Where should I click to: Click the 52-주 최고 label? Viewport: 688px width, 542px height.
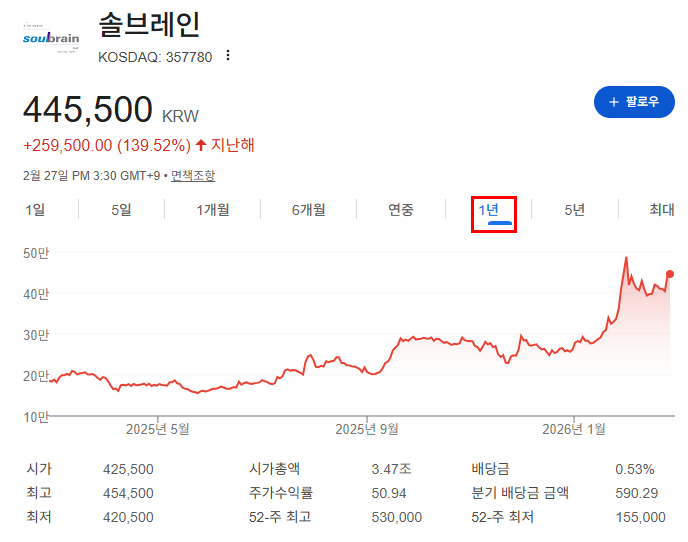click(280, 517)
